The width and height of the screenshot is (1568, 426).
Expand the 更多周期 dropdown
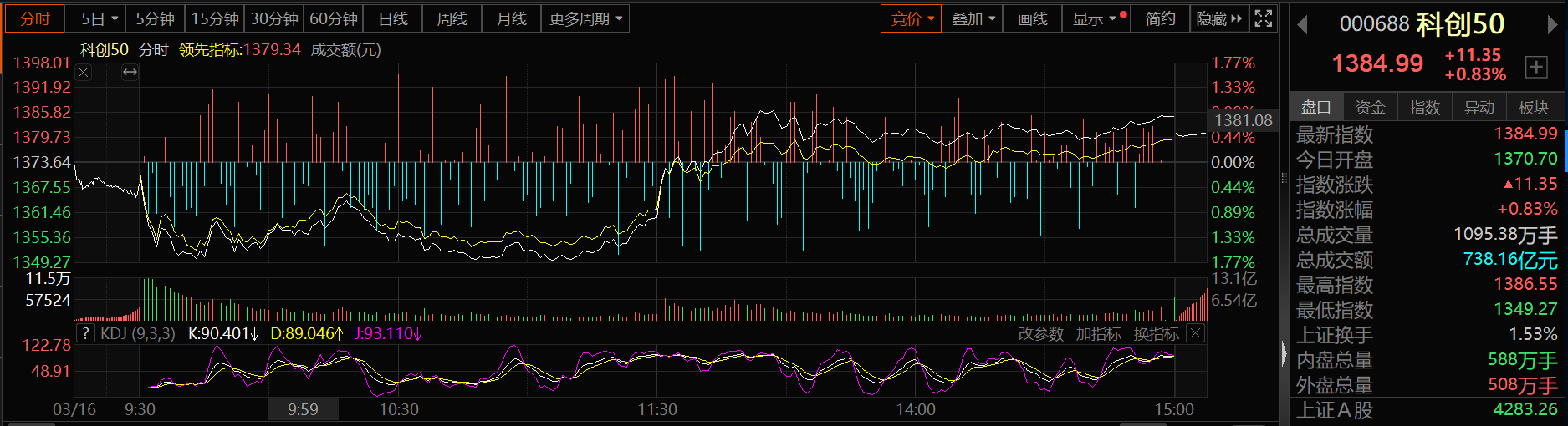click(x=585, y=18)
